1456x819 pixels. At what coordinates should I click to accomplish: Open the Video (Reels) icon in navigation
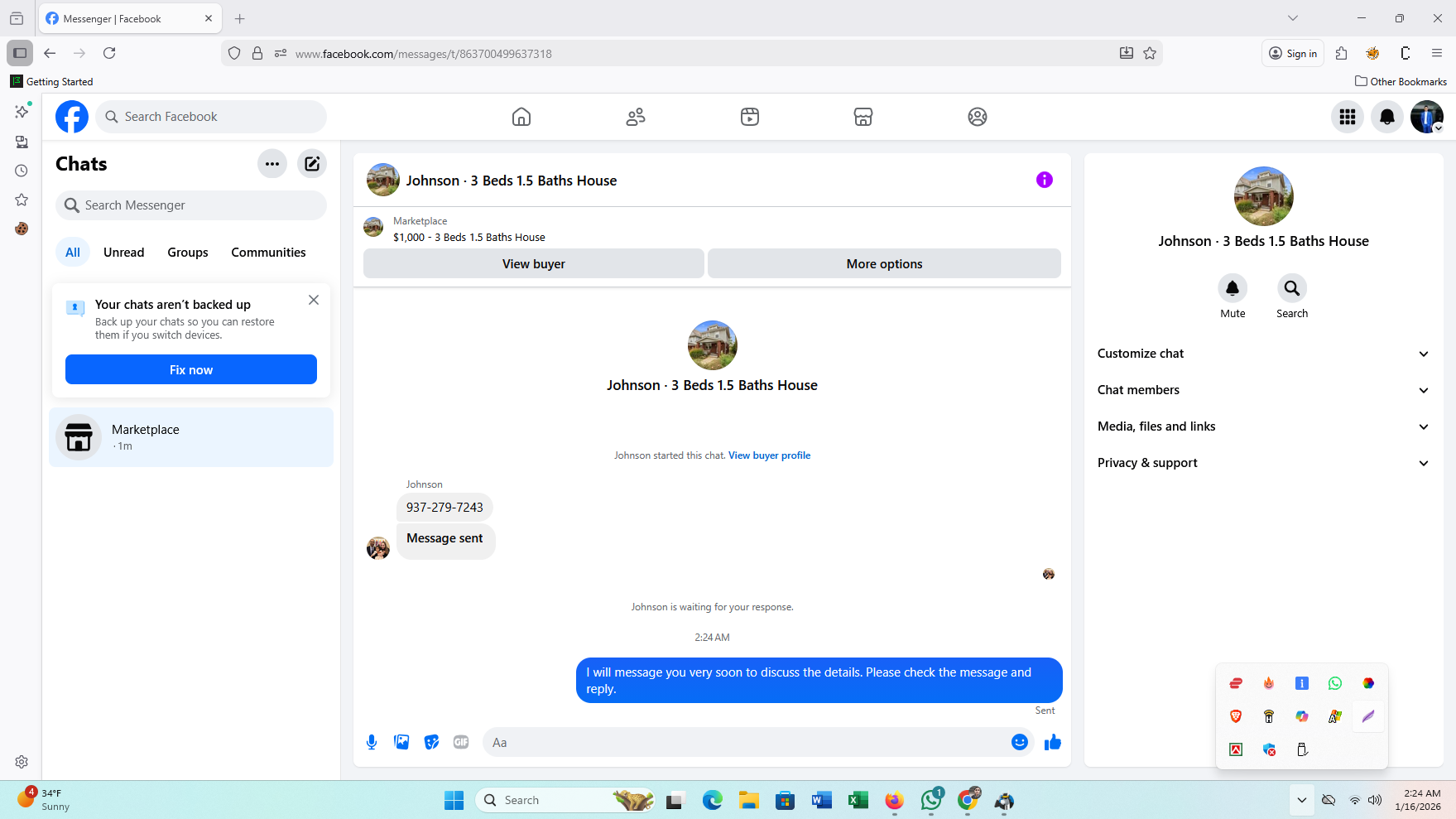click(750, 117)
